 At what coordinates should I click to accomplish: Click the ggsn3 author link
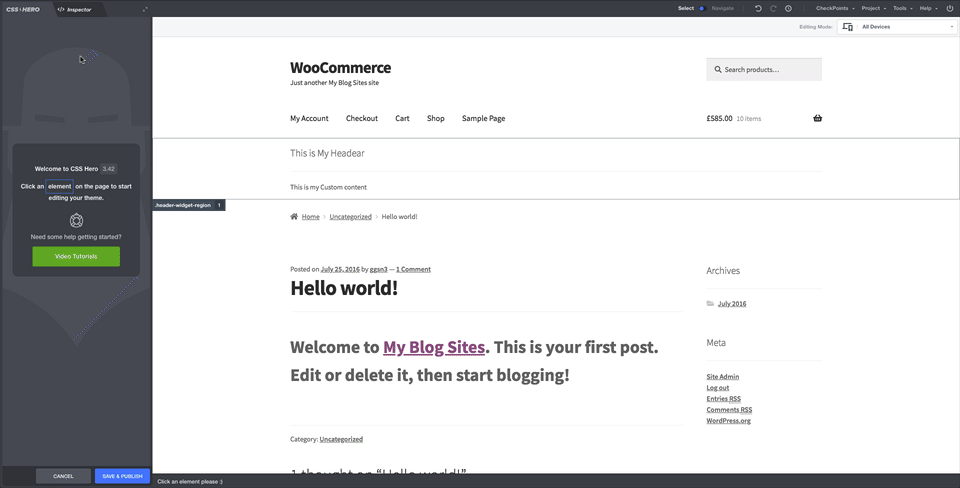coord(378,269)
